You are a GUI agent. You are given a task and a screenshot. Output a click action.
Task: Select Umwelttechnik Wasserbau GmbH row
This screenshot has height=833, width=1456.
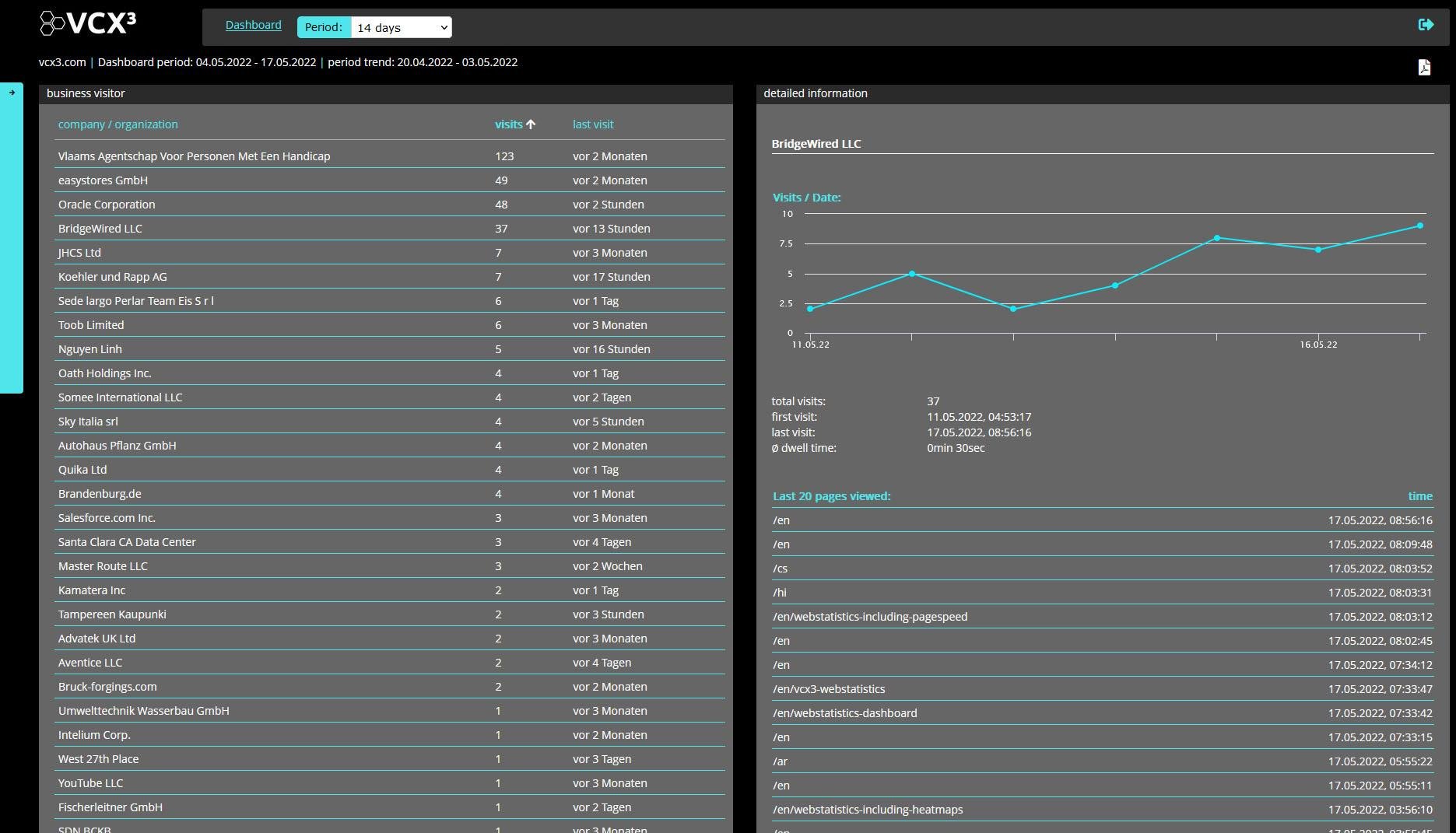[389, 711]
